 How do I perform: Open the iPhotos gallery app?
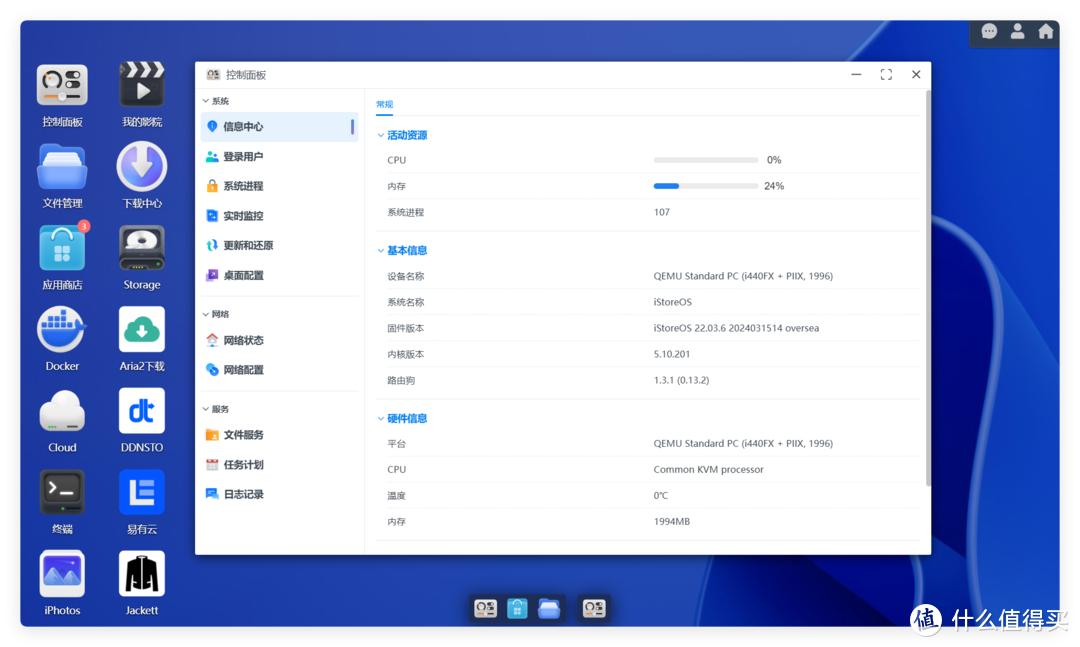(60, 575)
